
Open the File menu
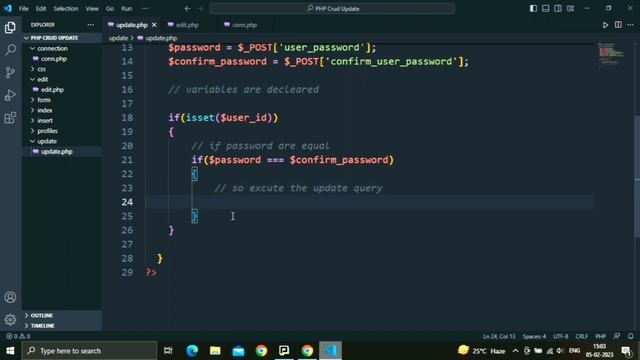pyautogui.click(x=24, y=8)
